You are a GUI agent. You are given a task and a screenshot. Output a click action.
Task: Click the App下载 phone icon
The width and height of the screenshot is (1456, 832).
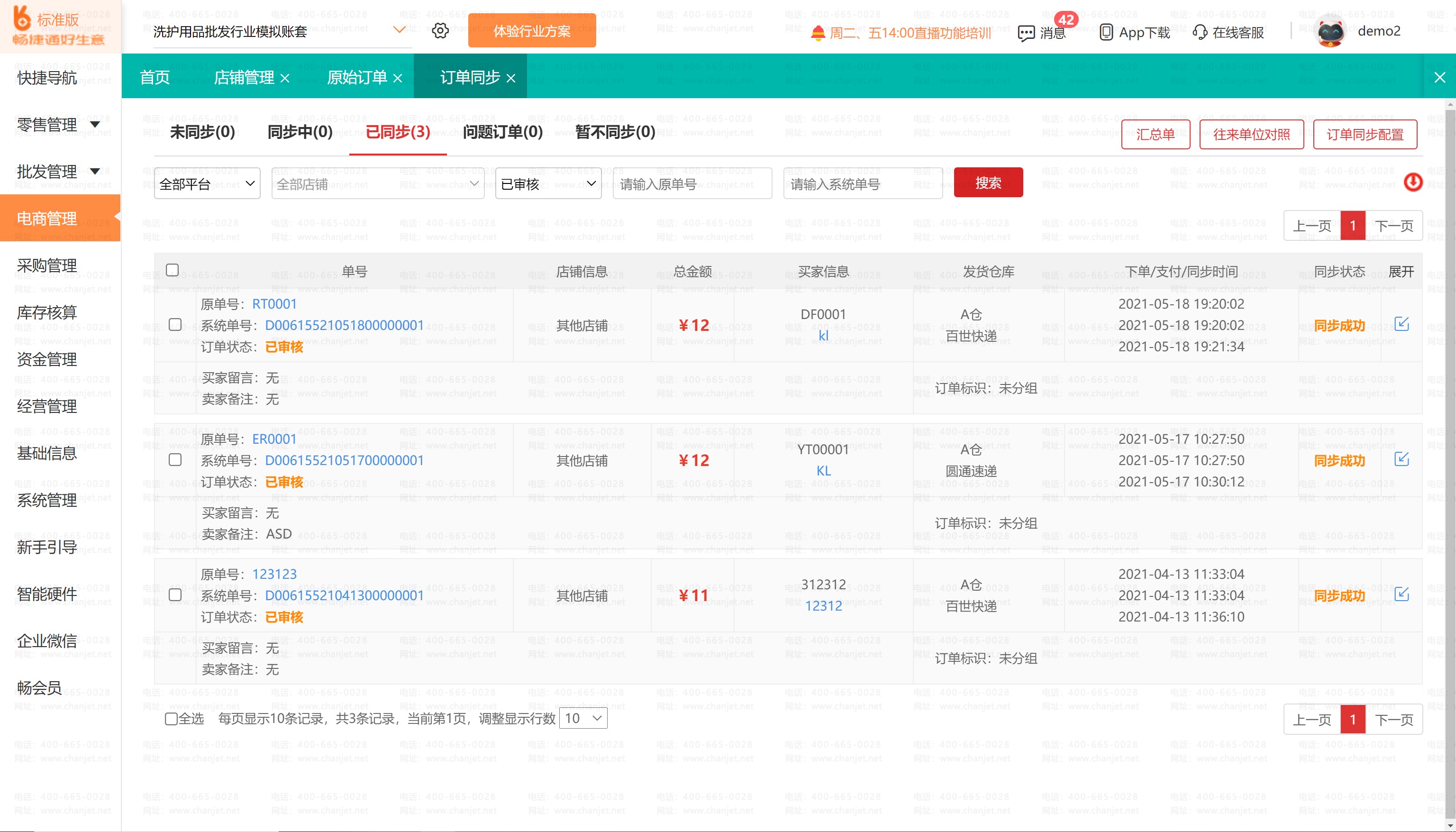1106,33
